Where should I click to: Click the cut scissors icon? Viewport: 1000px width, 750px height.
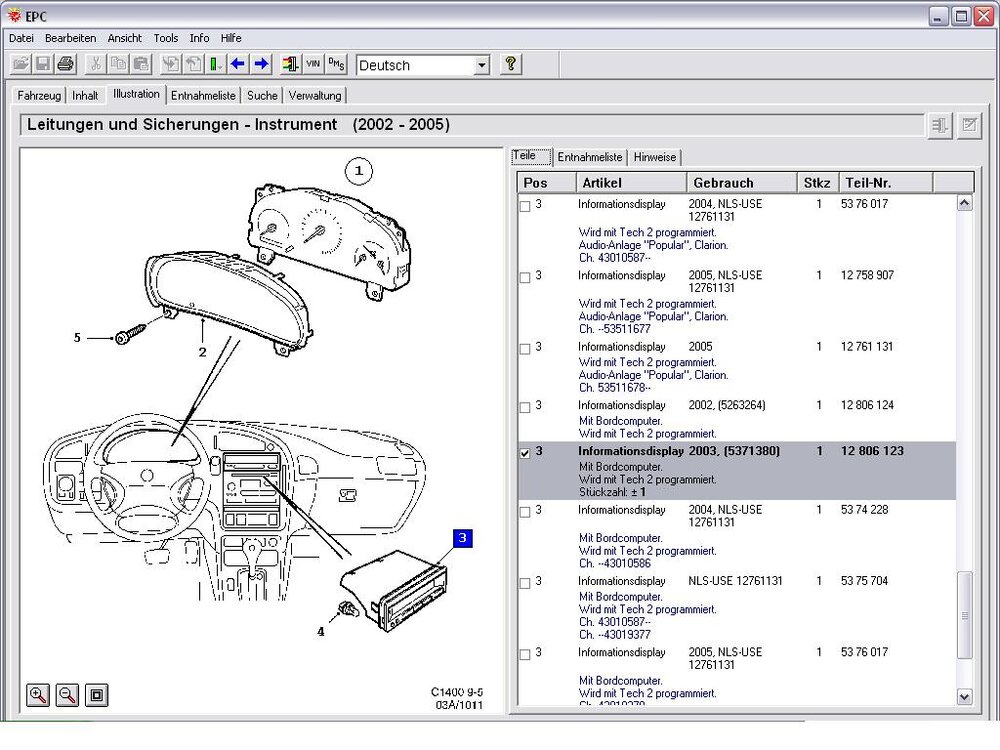tap(95, 64)
